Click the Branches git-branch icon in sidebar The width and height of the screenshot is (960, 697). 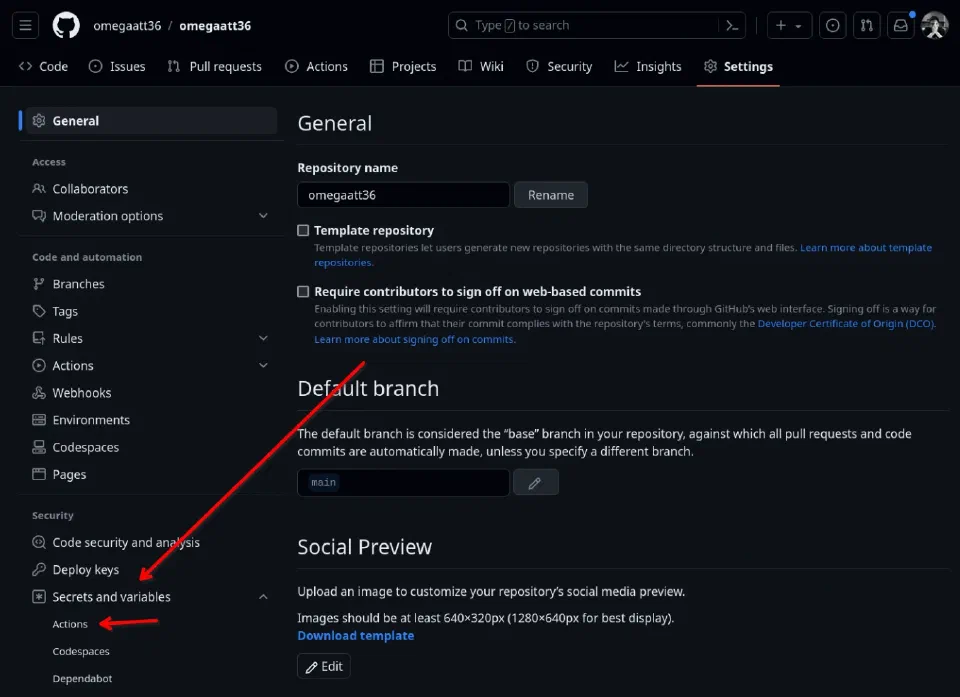[39, 284]
